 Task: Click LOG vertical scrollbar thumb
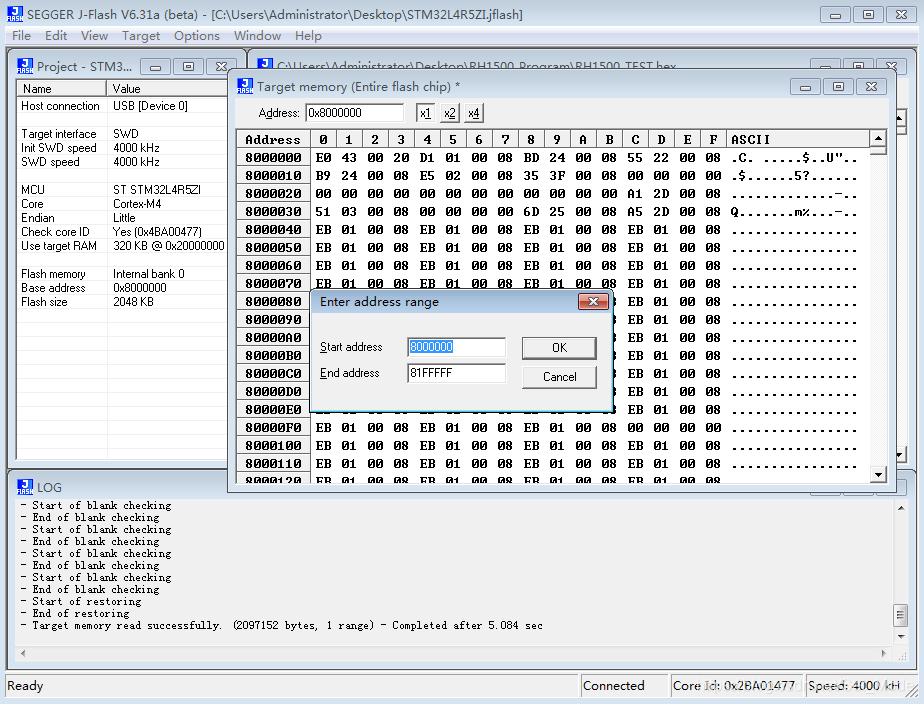(x=901, y=616)
